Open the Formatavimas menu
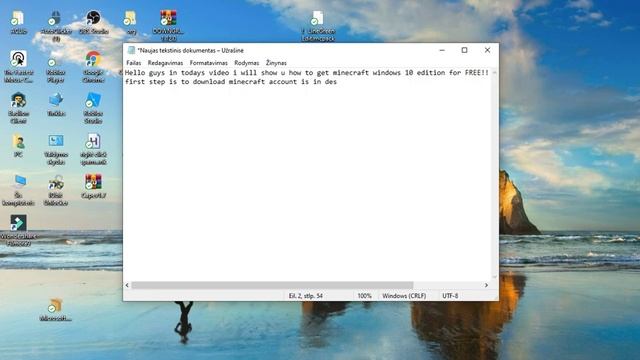The width and height of the screenshot is (640, 360). (209, 63)
